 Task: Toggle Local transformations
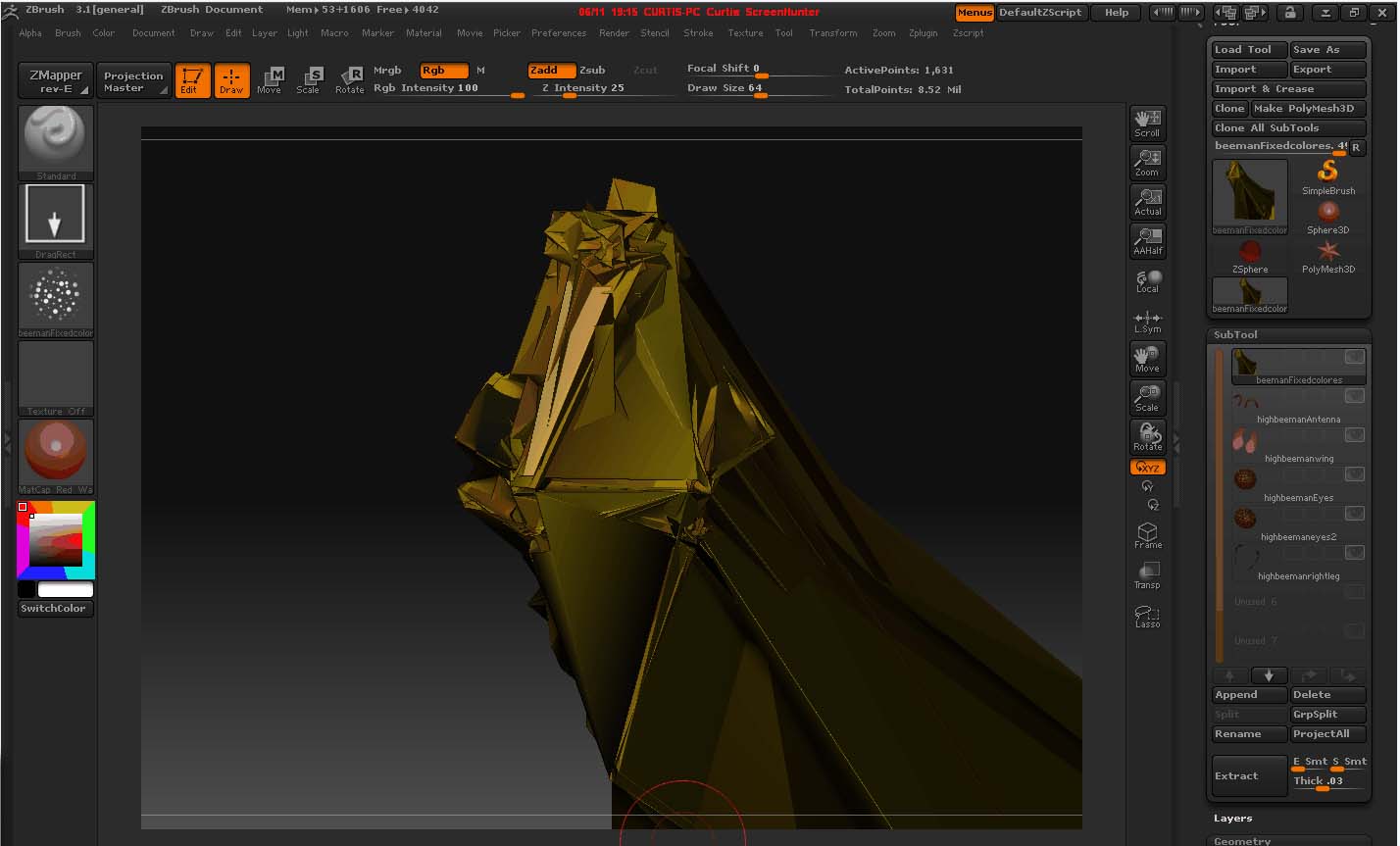(x=1147, y=281)
